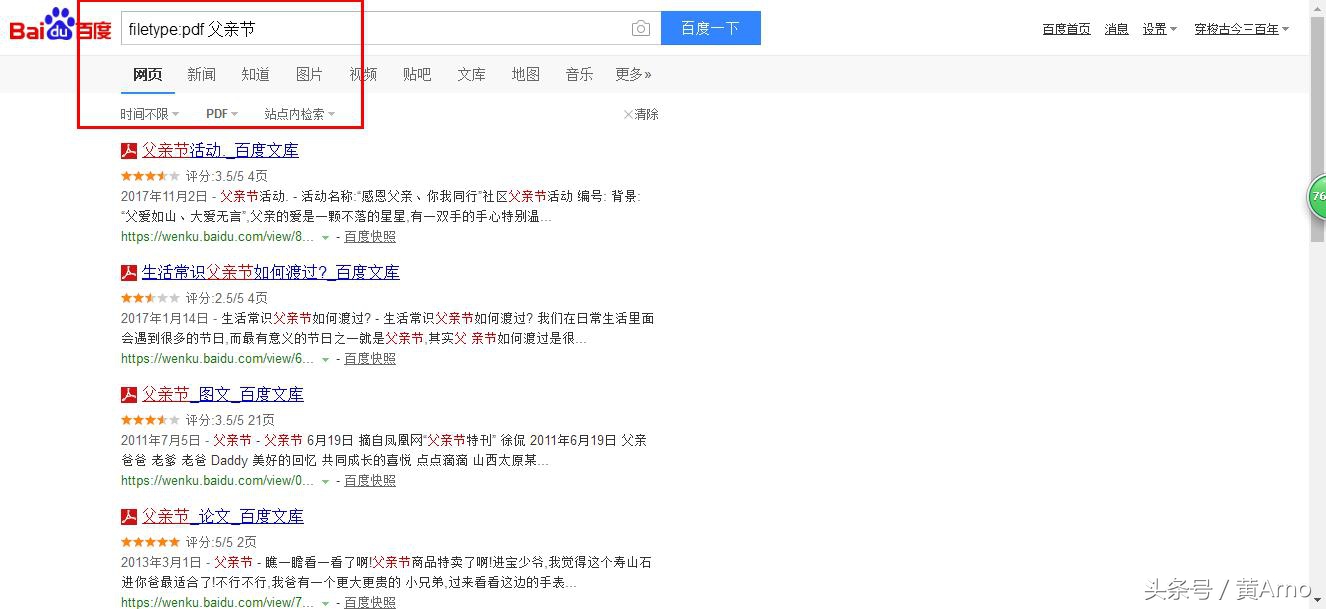Open camera image search icon

coord(641,29)
